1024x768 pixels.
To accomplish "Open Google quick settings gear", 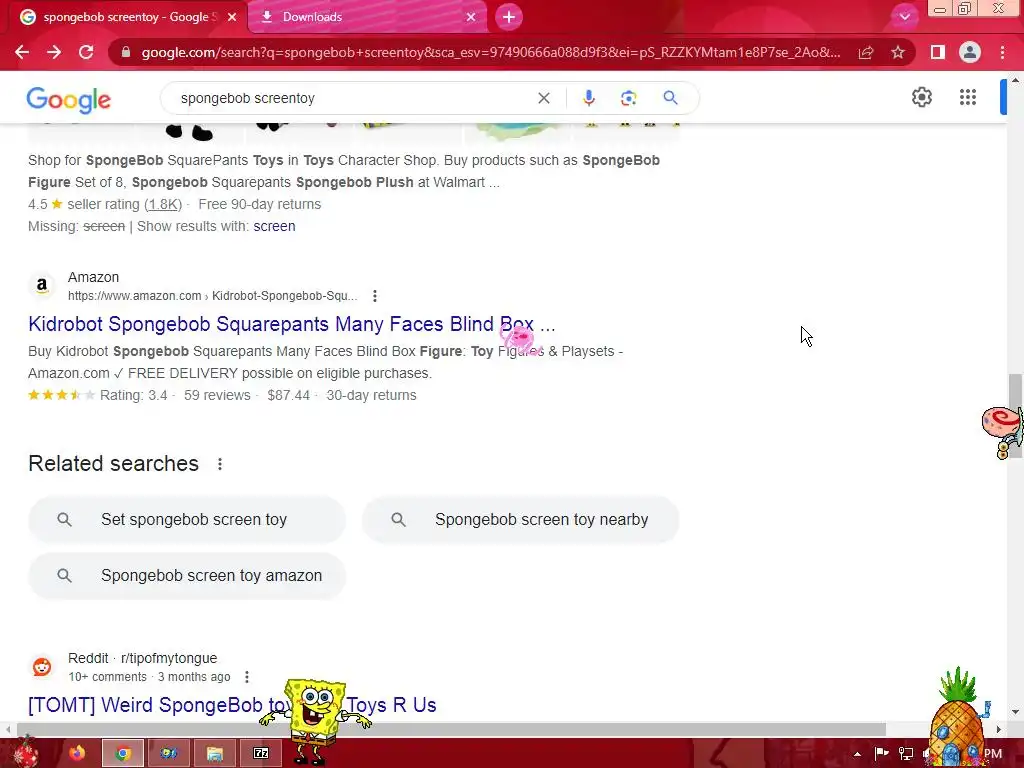I will point(921,97).
